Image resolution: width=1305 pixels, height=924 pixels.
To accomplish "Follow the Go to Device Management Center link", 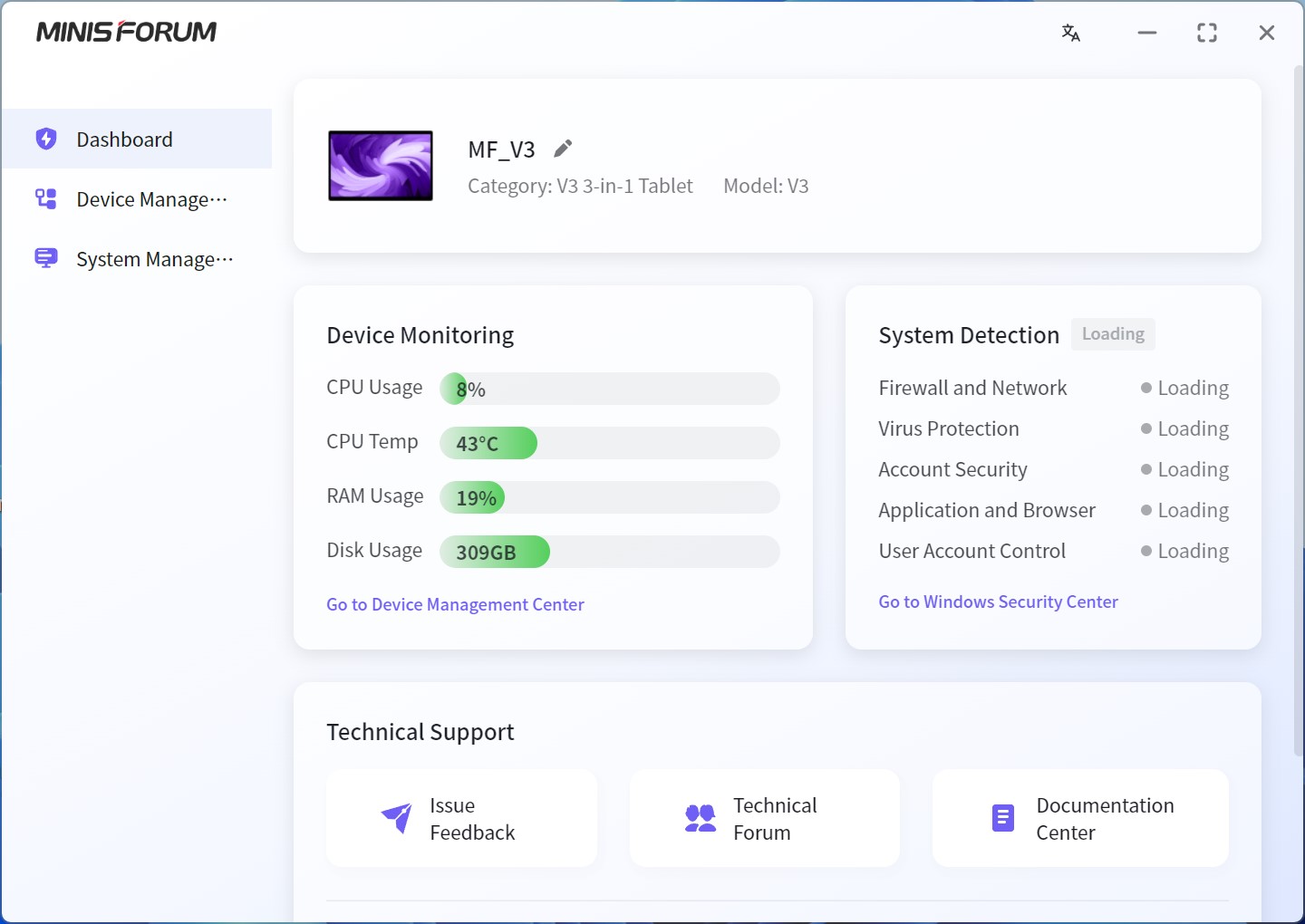I will pyautogui.click(x=455, y=604).
